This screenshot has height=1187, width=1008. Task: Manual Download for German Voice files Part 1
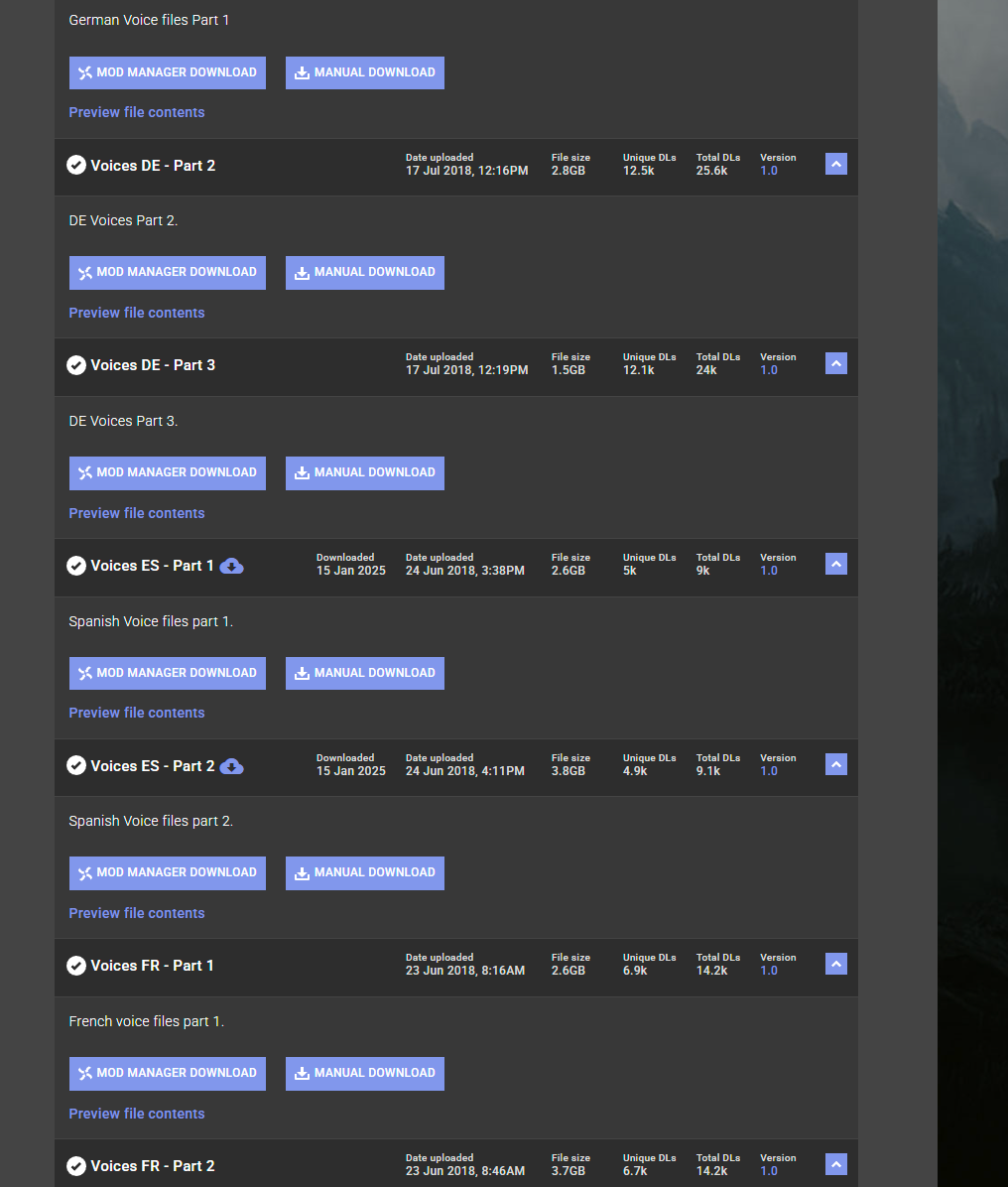tap(365, 72)
